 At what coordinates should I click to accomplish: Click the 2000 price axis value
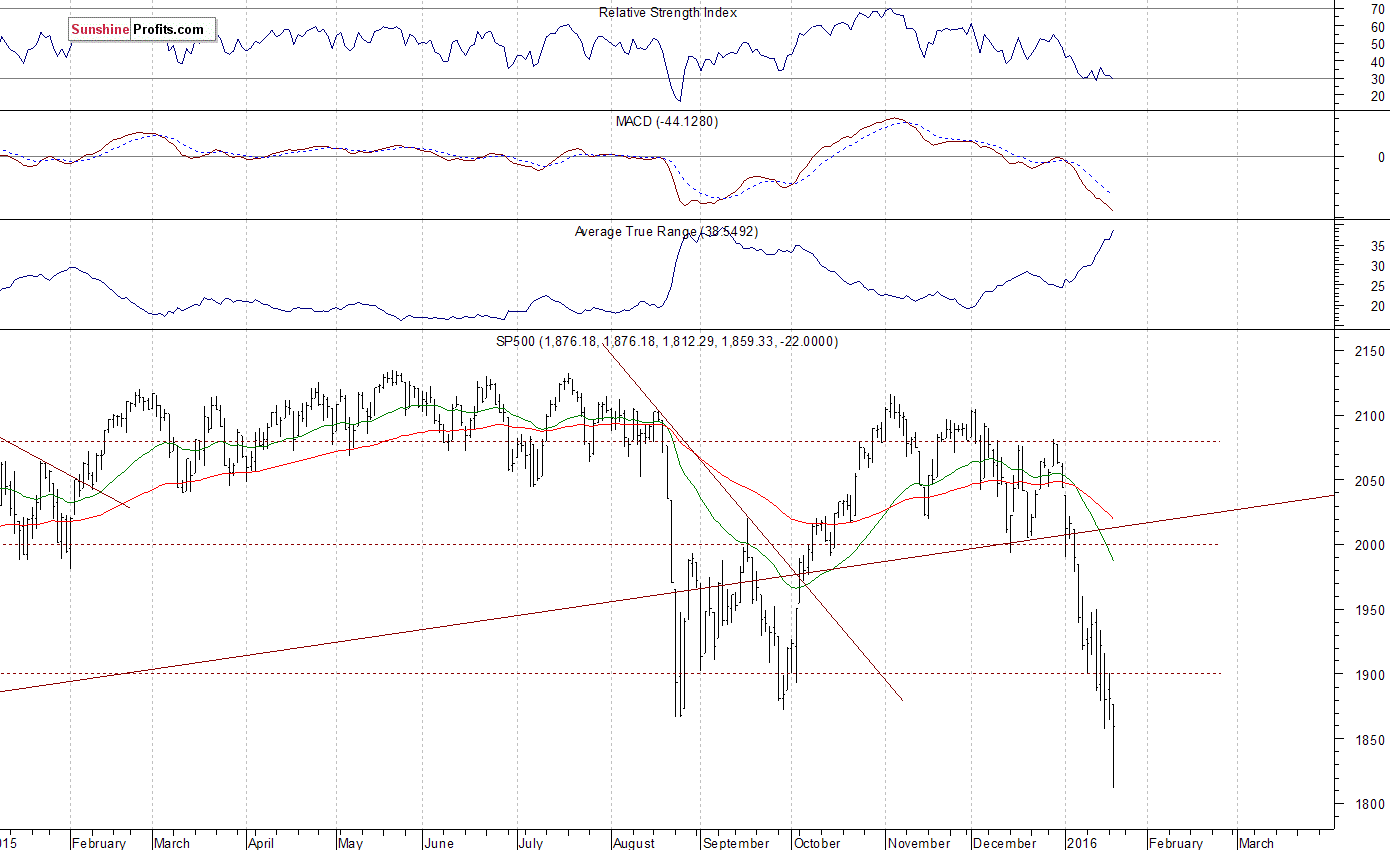pyautogui.click(x=1369, y=545)
